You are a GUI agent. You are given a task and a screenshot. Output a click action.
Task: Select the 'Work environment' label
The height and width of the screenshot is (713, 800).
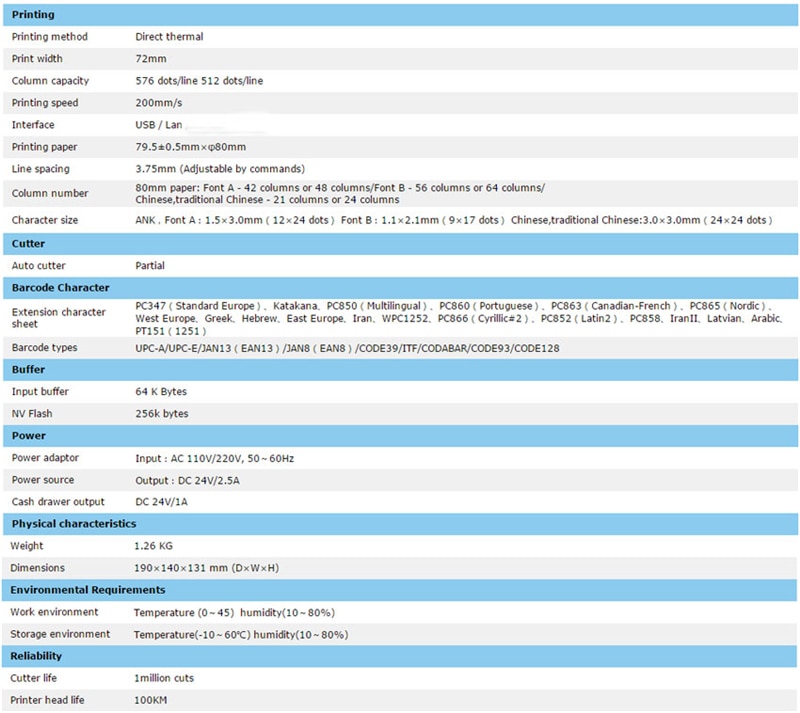pos(54,612)
